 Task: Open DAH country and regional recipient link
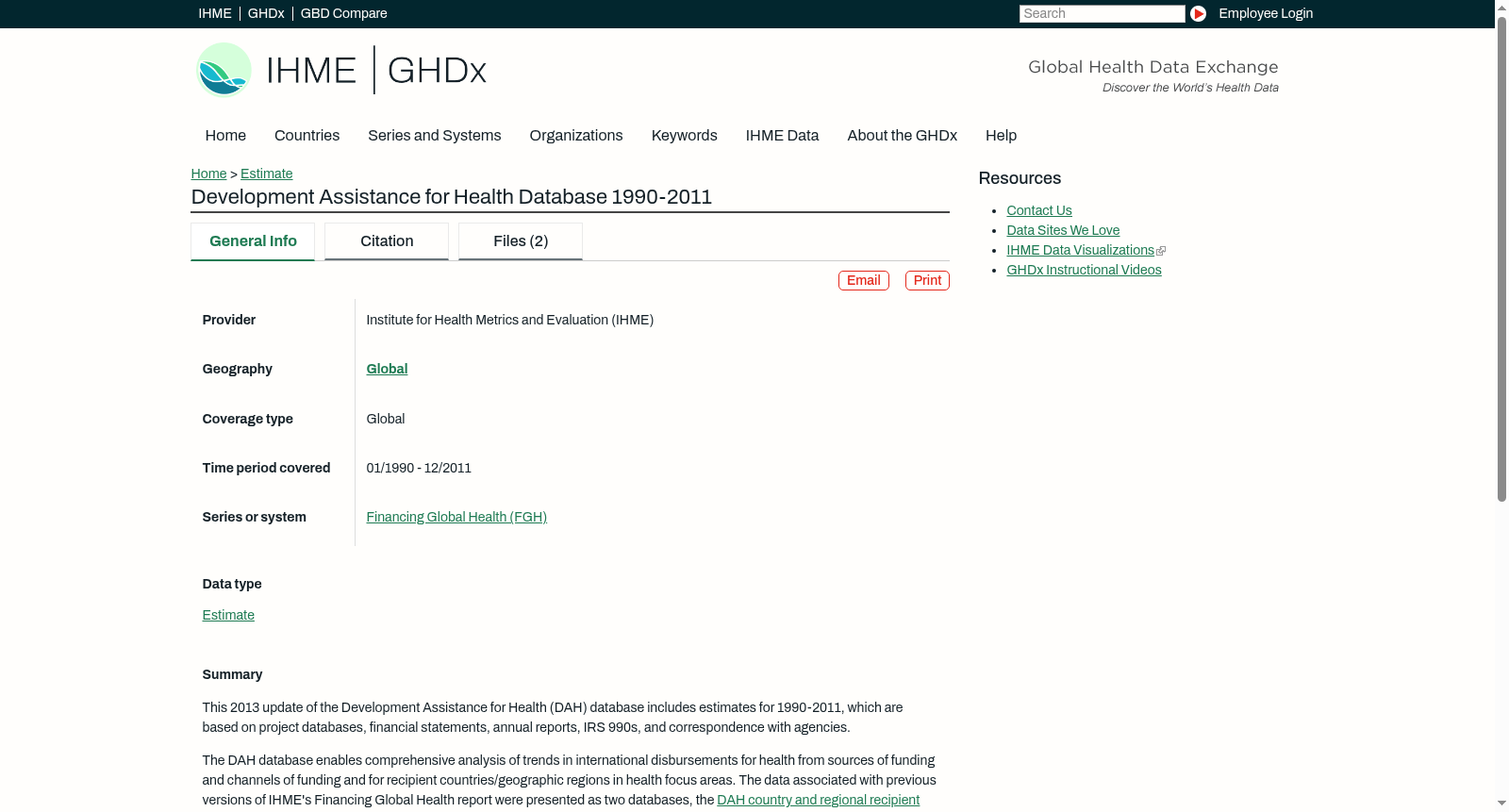click(818, 800)
